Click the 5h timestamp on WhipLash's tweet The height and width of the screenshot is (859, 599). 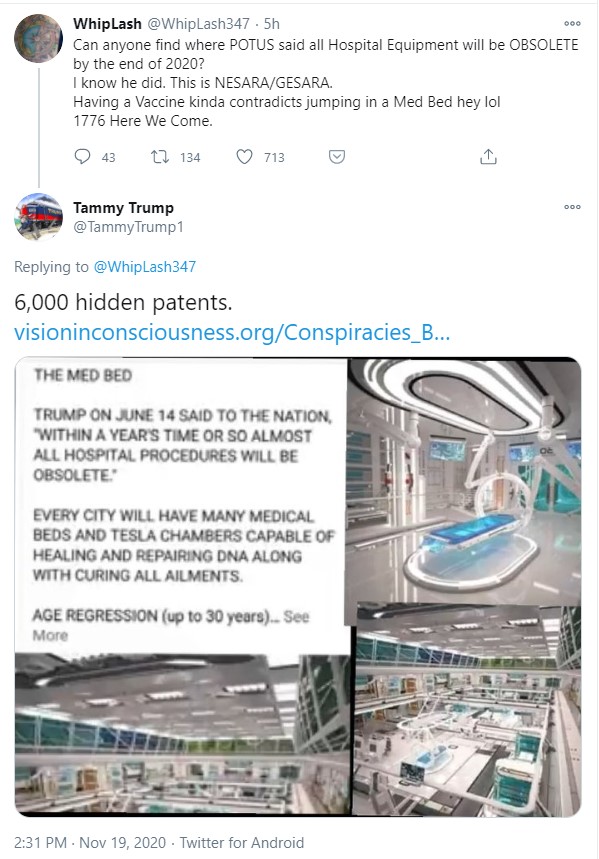(272, 24)
